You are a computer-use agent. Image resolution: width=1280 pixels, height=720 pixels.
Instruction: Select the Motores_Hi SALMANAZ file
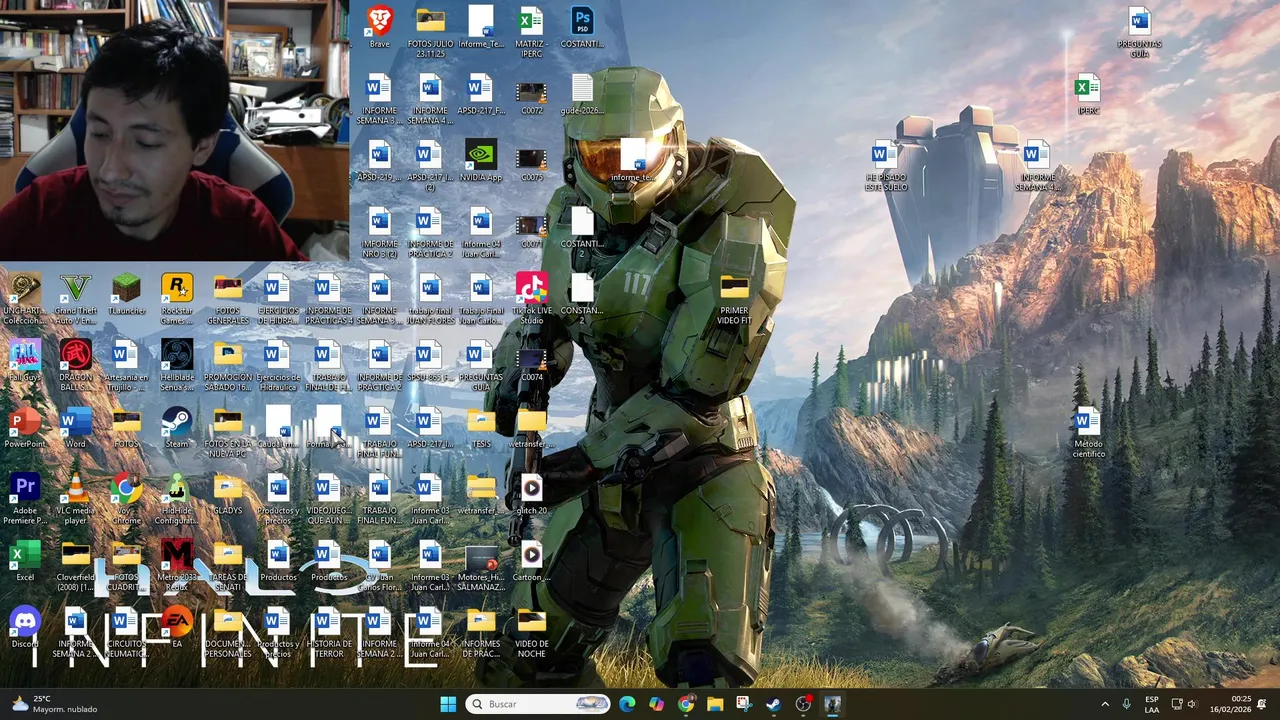click(481, 565)
